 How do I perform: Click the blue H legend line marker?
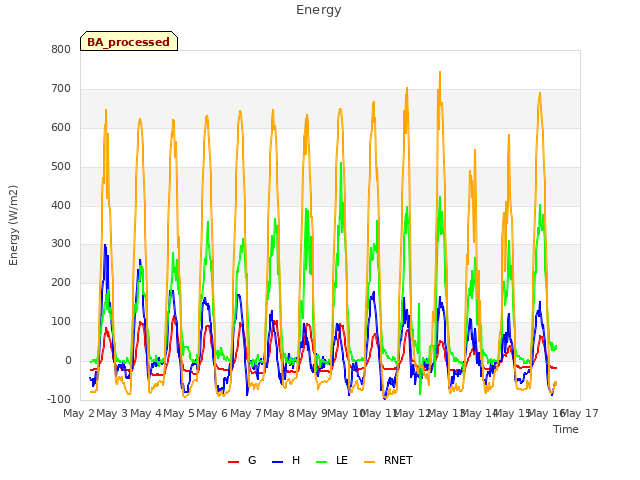tap(277, 462)
